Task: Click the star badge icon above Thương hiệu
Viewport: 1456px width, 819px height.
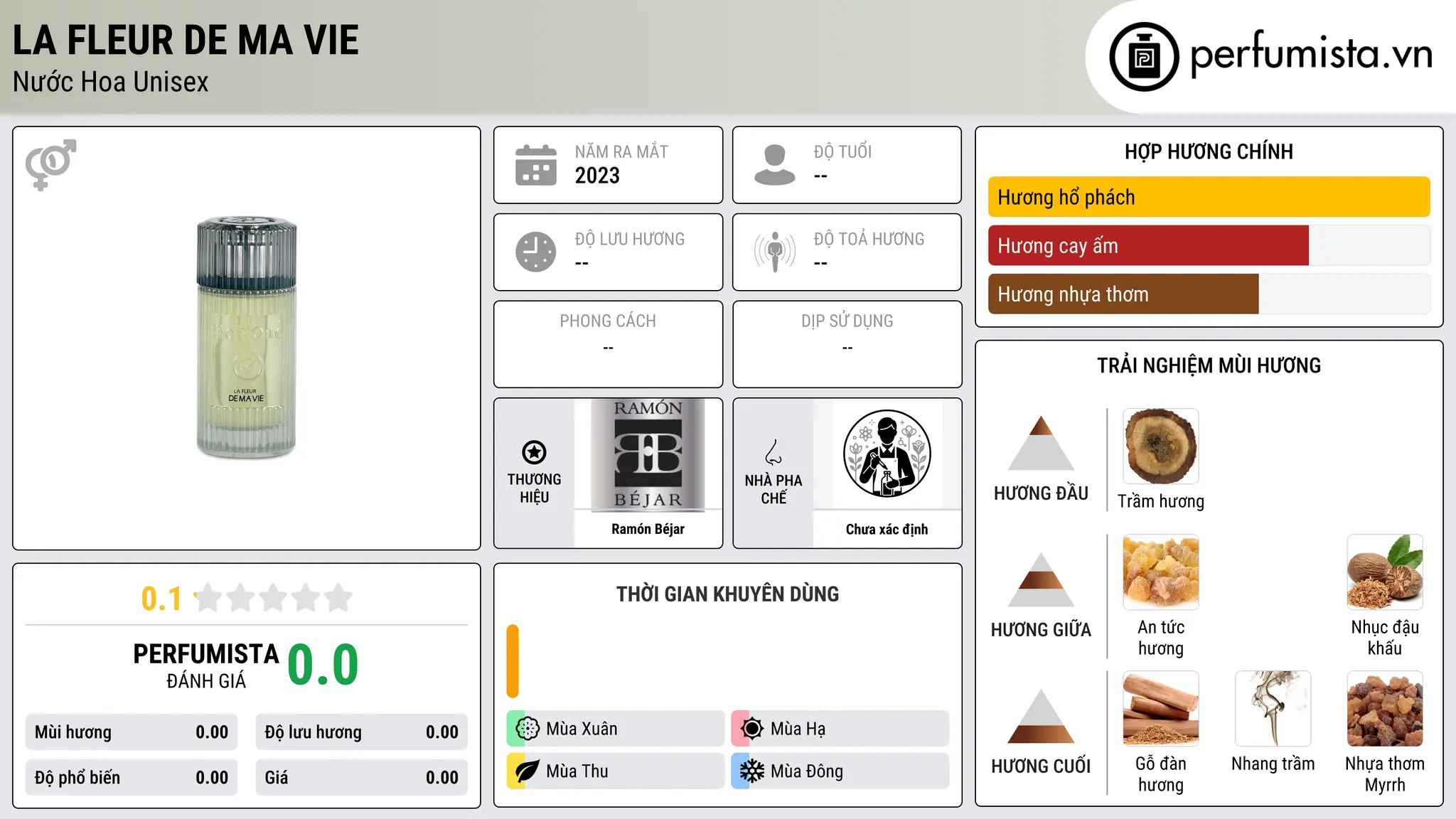Action: (x=534, y=452)
